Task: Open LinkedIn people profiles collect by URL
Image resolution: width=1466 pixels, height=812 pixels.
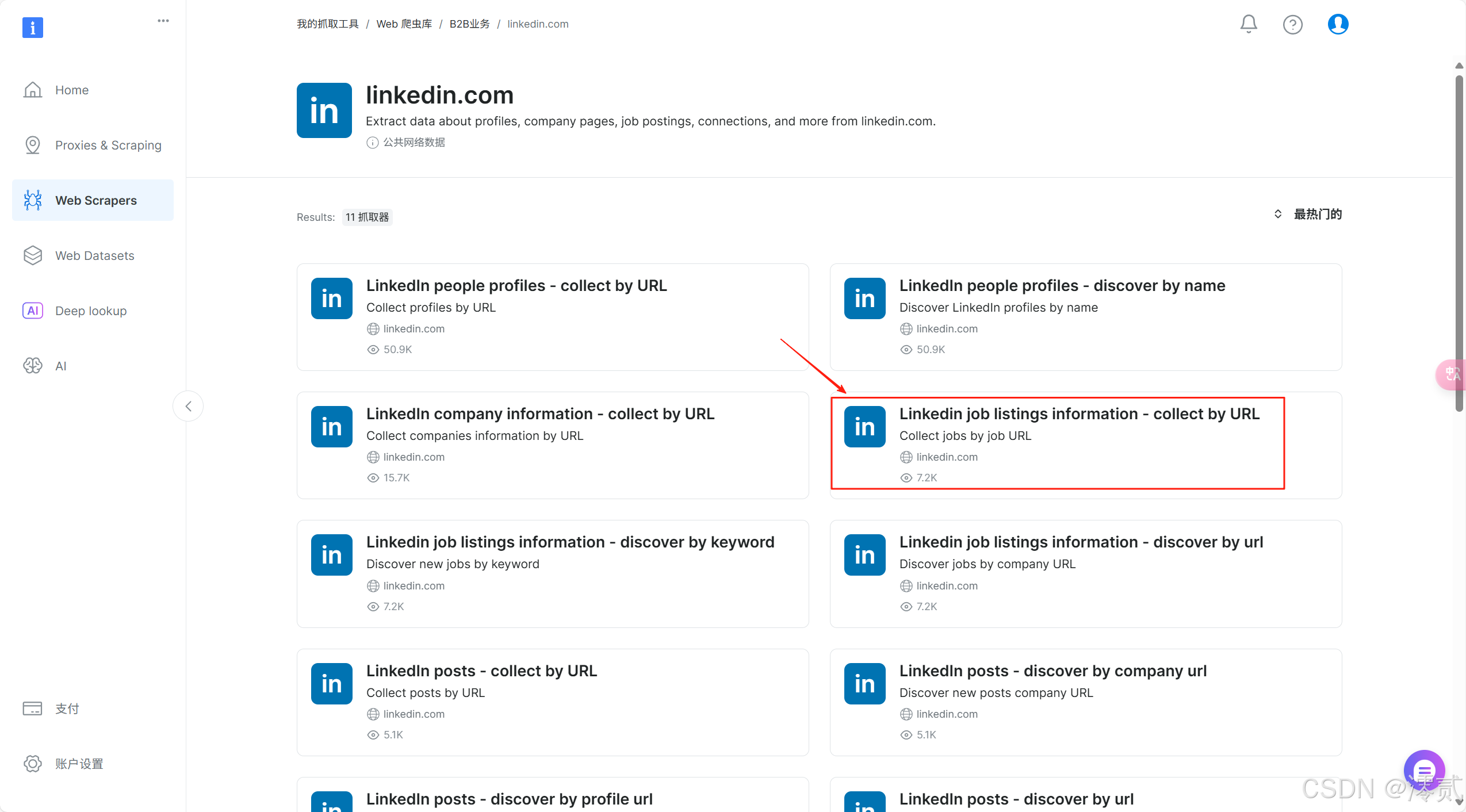Action: click(x=516, y=286)
